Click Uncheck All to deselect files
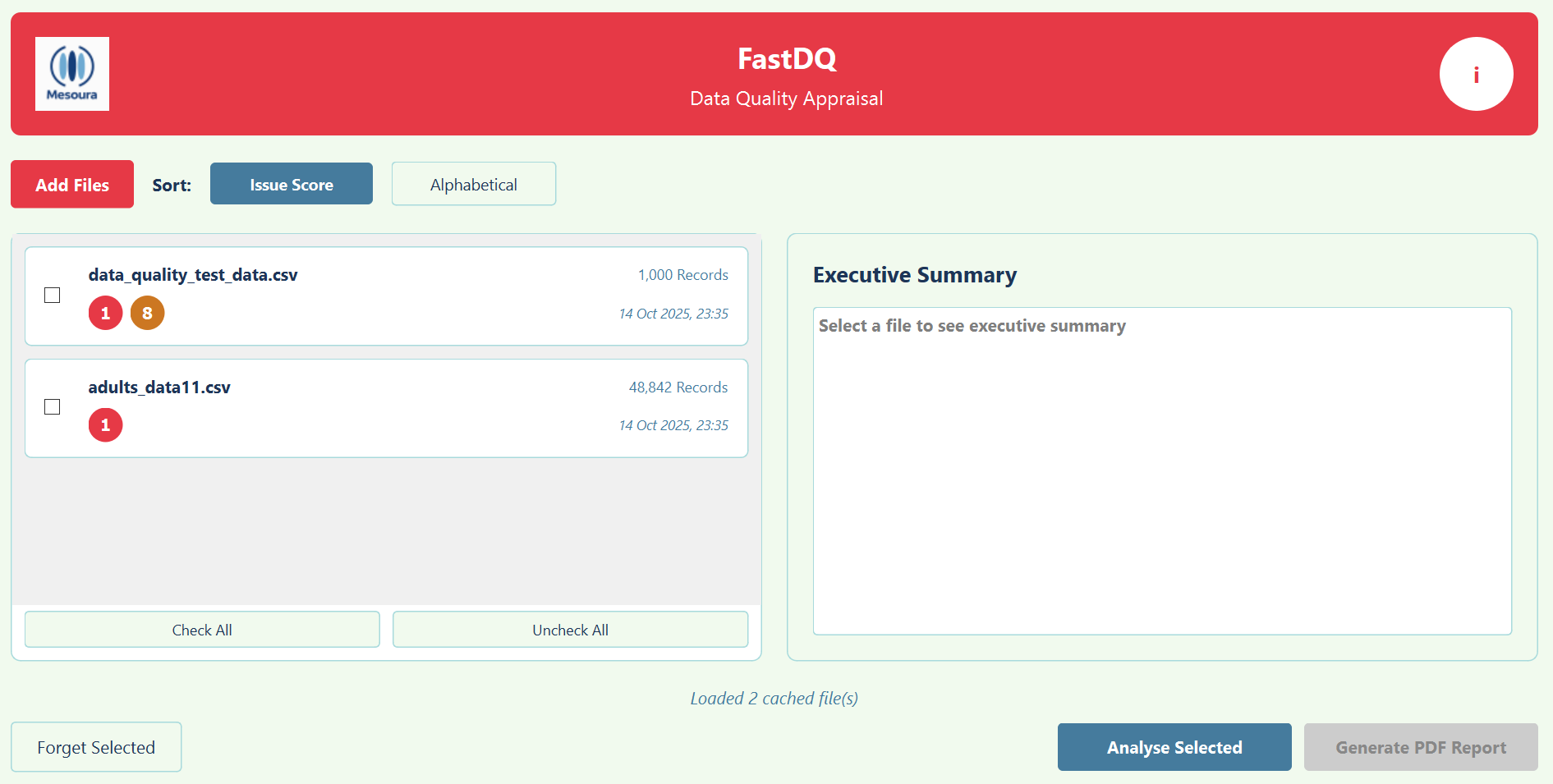 570,630
